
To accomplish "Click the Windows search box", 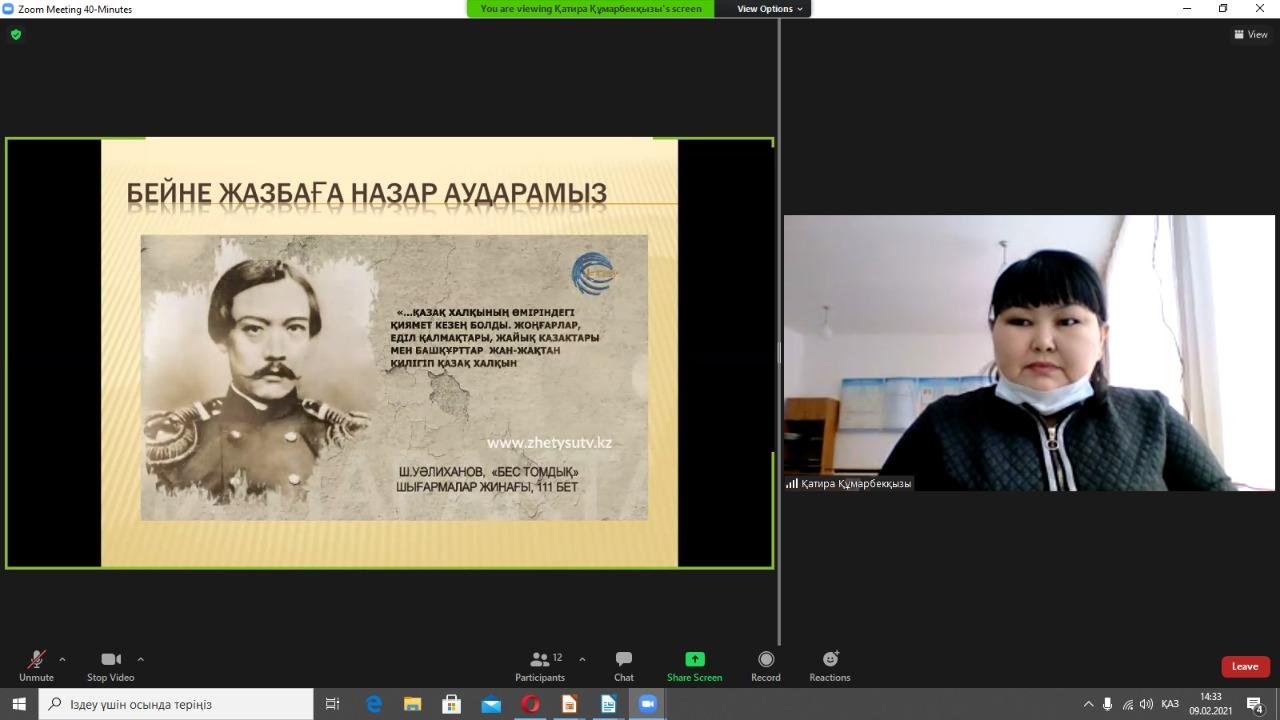I will click(180, 704).
